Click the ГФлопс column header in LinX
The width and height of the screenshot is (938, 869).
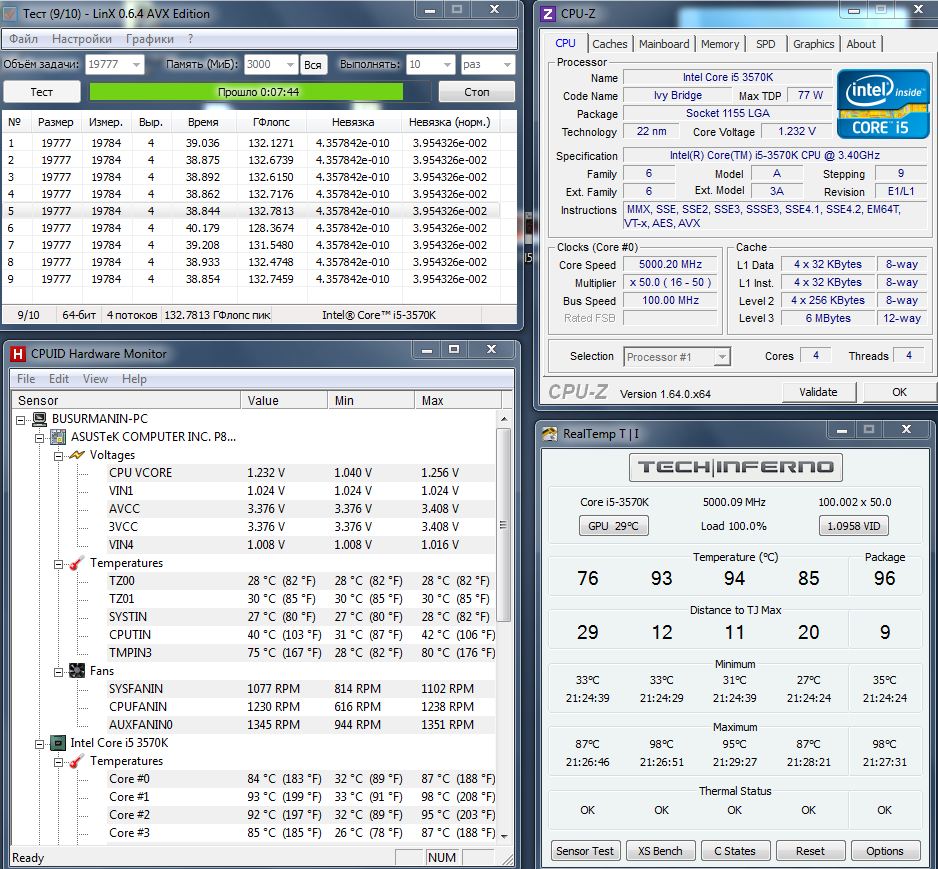click(x=271, y=122)
